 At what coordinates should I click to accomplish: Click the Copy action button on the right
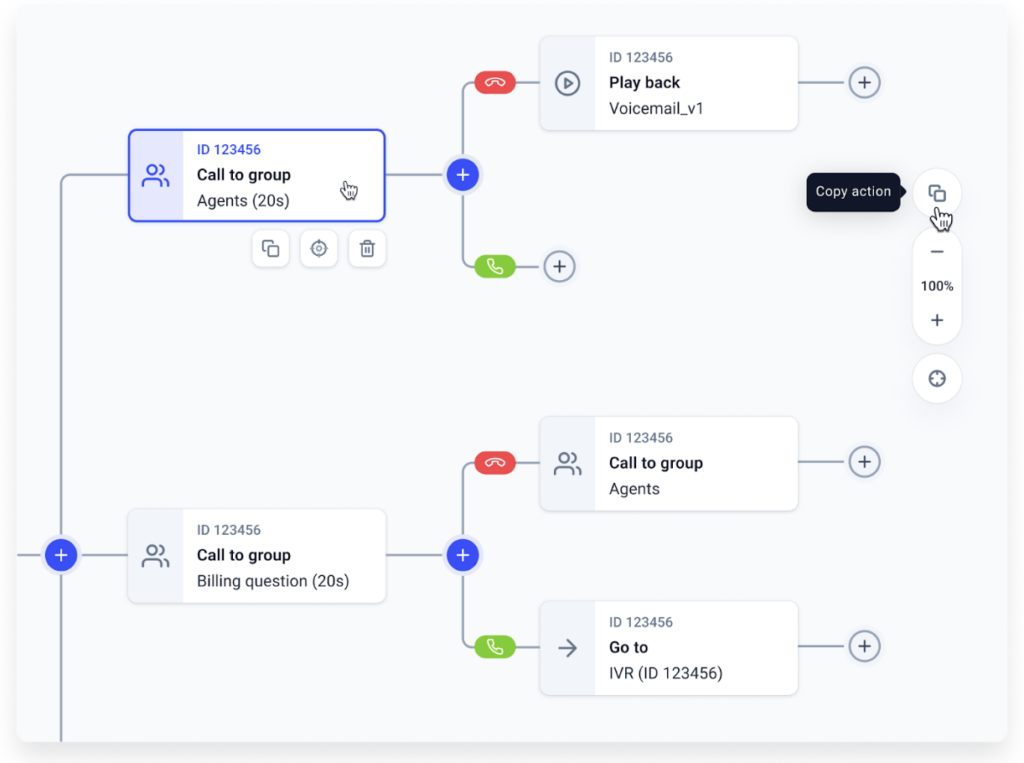coord(937,193)
